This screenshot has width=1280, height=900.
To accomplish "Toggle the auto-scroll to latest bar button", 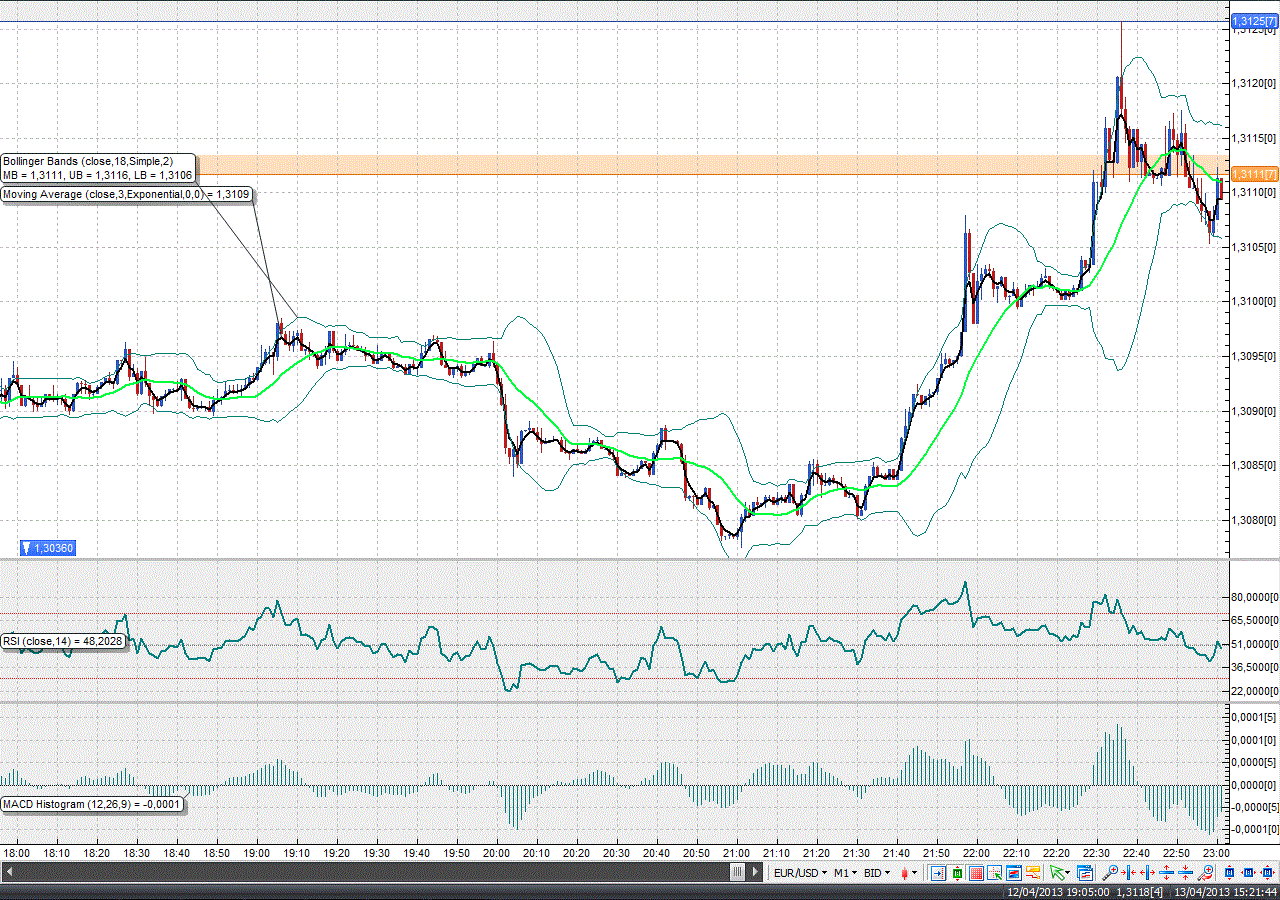I will 938,873.
